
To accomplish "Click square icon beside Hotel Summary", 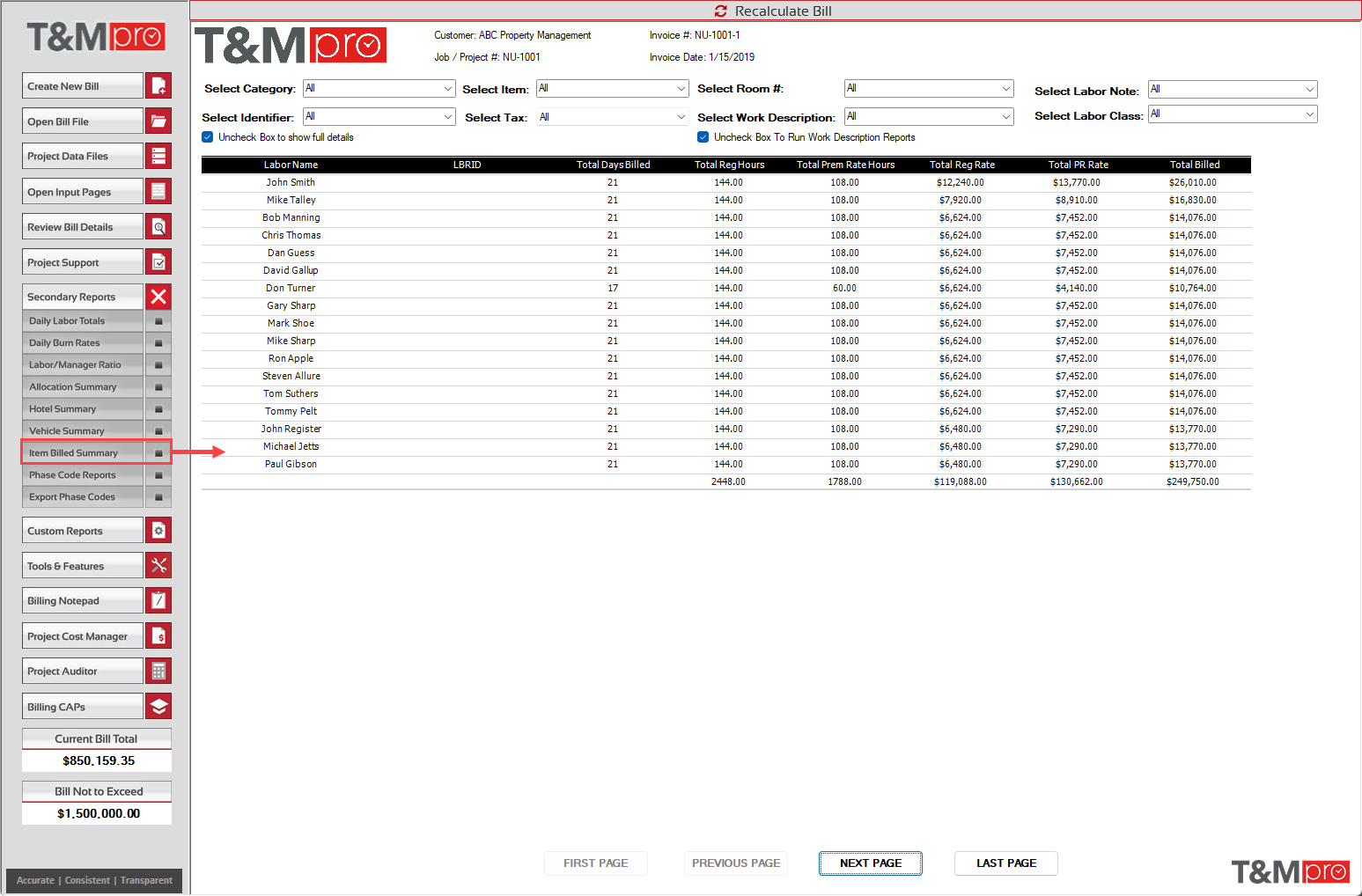I will [x=158, y=409].
